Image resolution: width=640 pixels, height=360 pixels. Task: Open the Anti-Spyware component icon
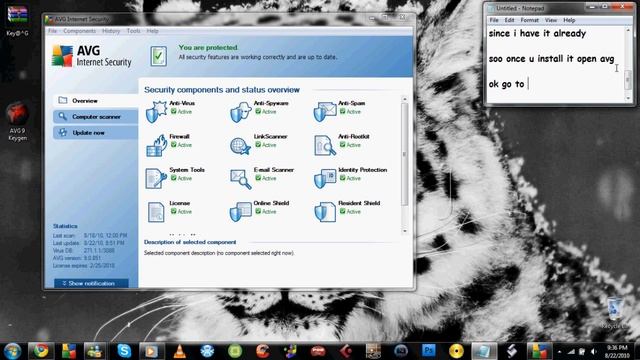click(x=240, y=112)
